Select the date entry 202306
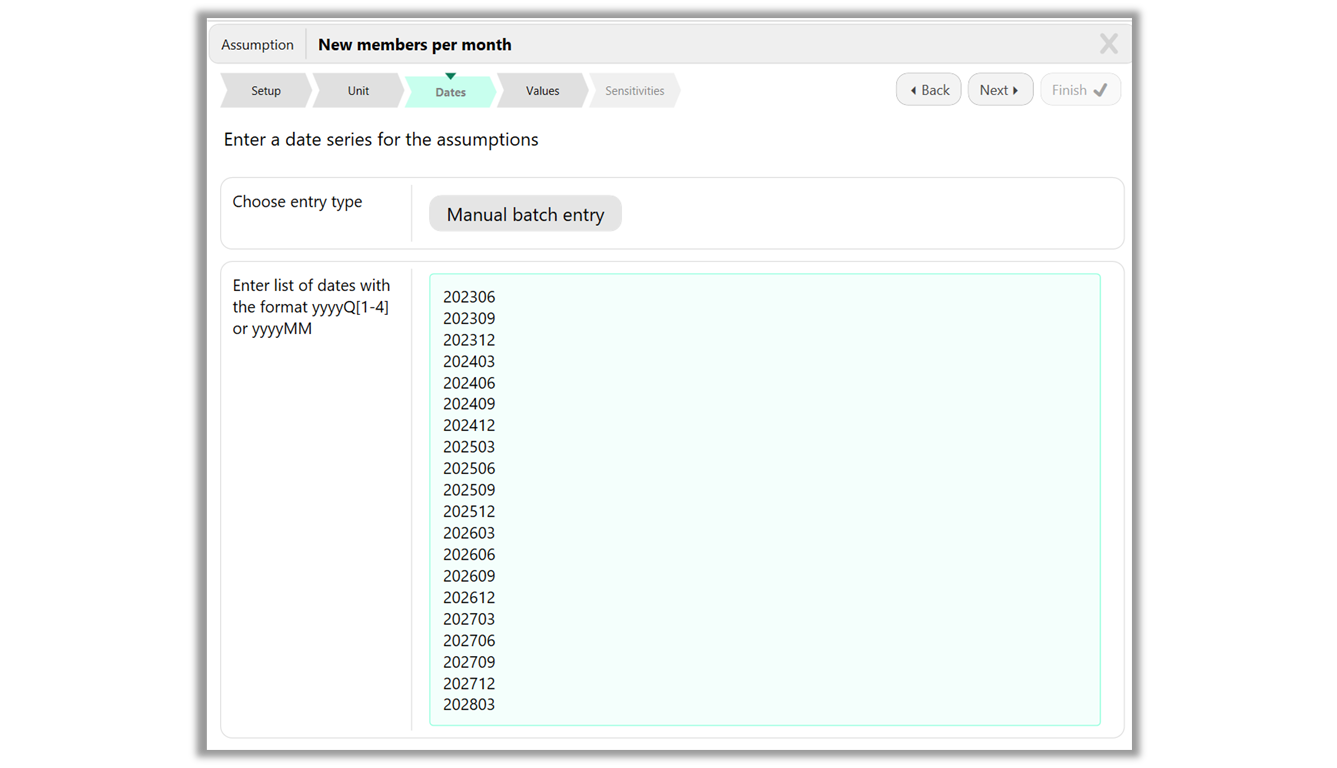The width and height of the screenshot is (1337, 768). (469, 296)
